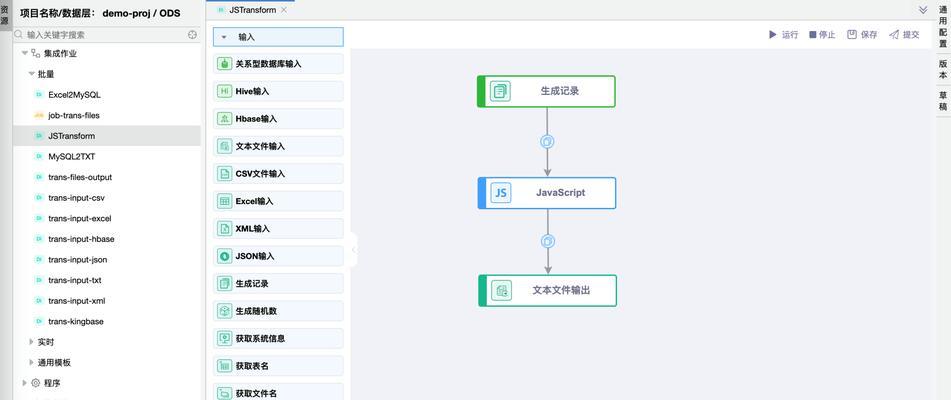Image resolution: width=951 pixels, height=400 pixels.
Task: Click the search field's target icon
Action: coord(192,35)
